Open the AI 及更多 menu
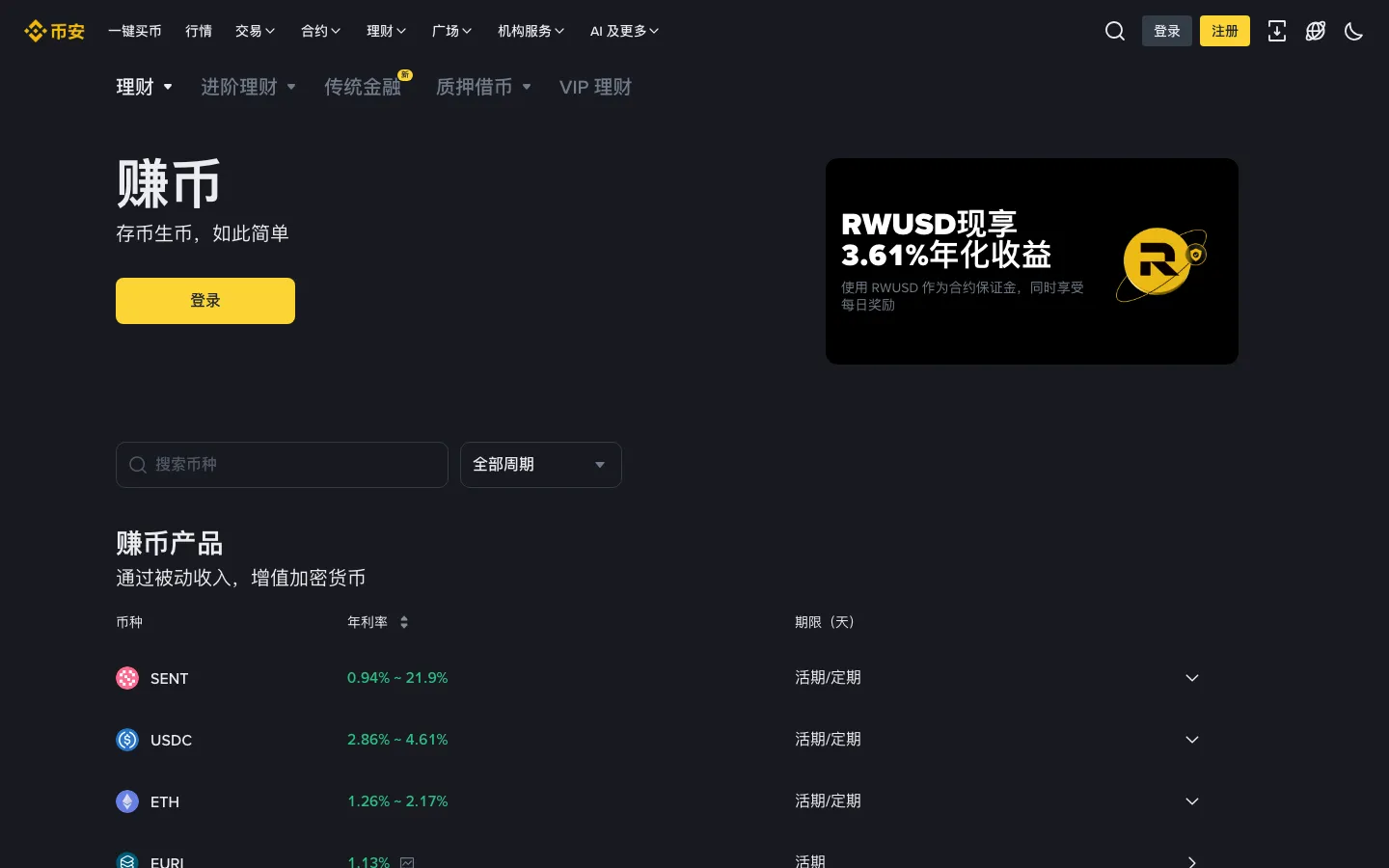Screen dimensions: 1389x868 [x=625, y=31]
